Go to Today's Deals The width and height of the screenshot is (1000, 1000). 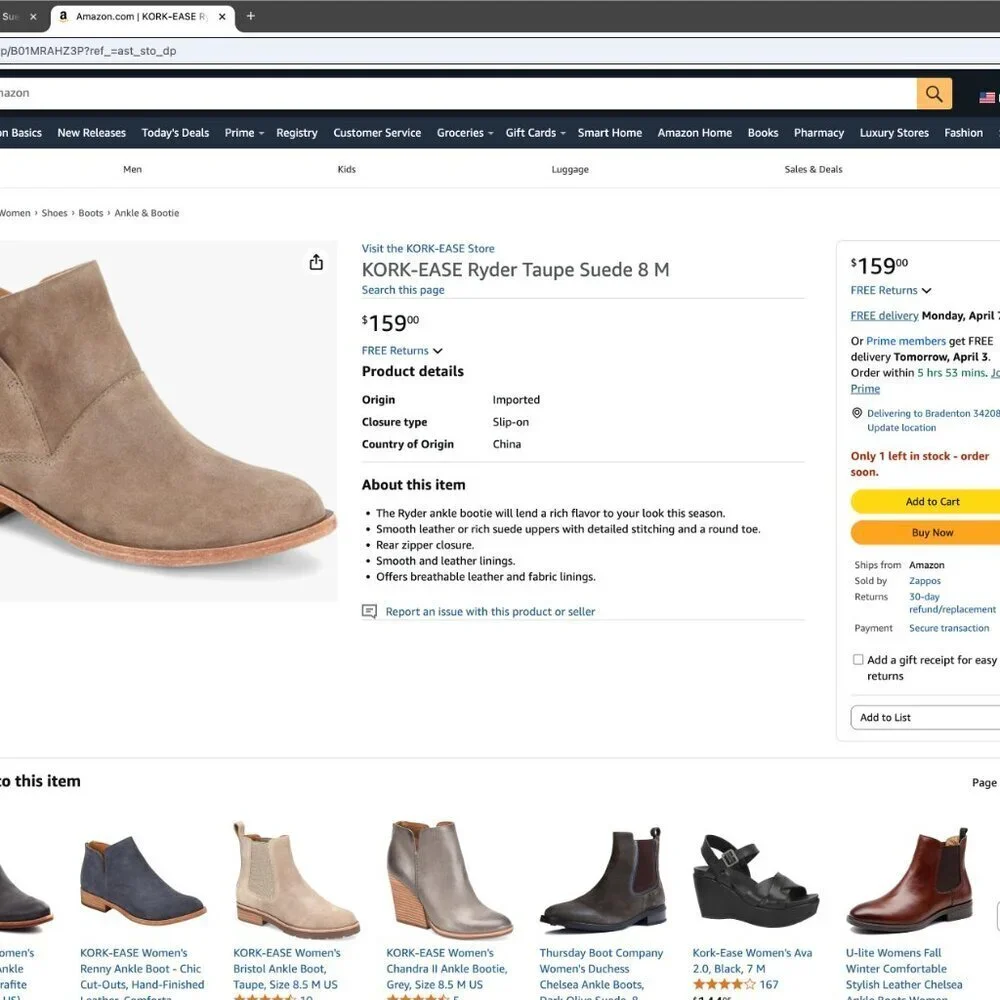175,133
